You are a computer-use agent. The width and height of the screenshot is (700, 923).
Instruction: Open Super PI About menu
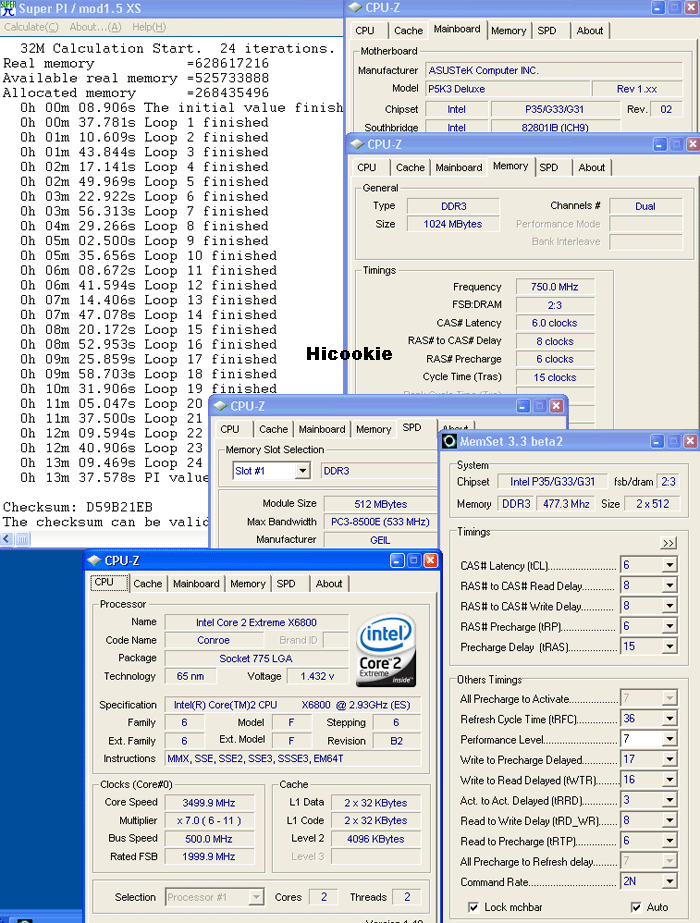95,27
